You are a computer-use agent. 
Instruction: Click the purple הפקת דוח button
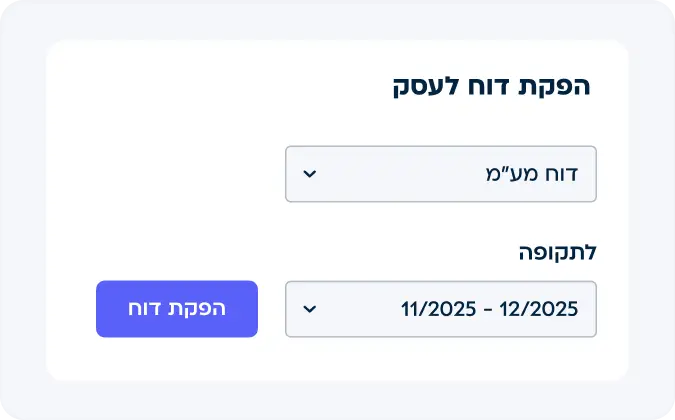click(177, 309)
